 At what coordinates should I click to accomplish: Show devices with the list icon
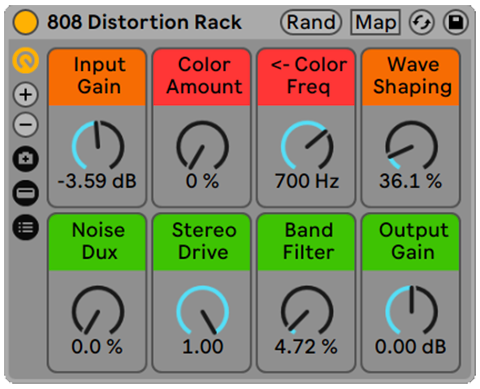tap(26, 228)
